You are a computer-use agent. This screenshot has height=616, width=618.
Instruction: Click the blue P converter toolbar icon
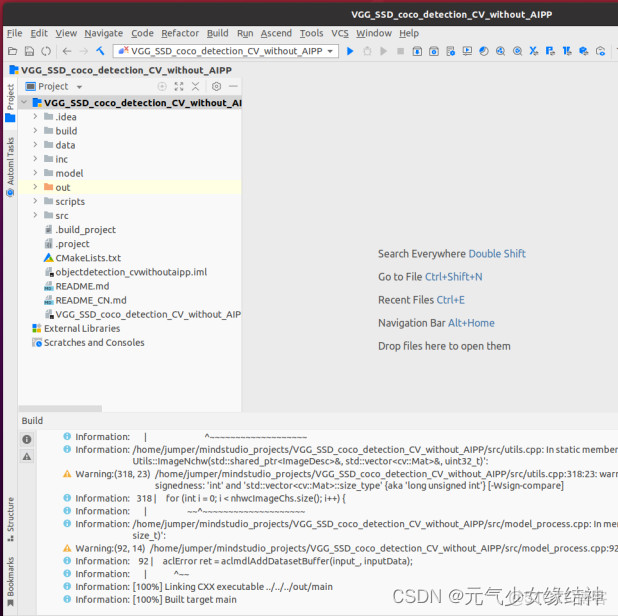click(x=550, y=51)
